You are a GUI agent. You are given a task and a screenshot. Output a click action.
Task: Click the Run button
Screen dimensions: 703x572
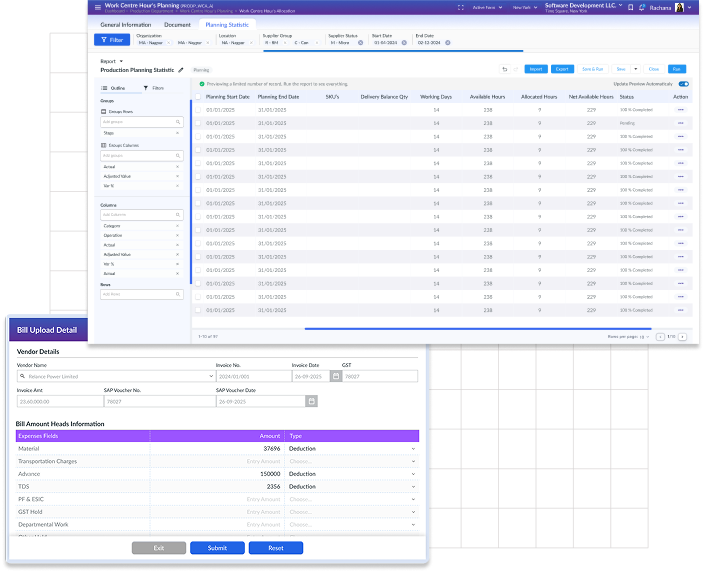(x=677, y=69)
